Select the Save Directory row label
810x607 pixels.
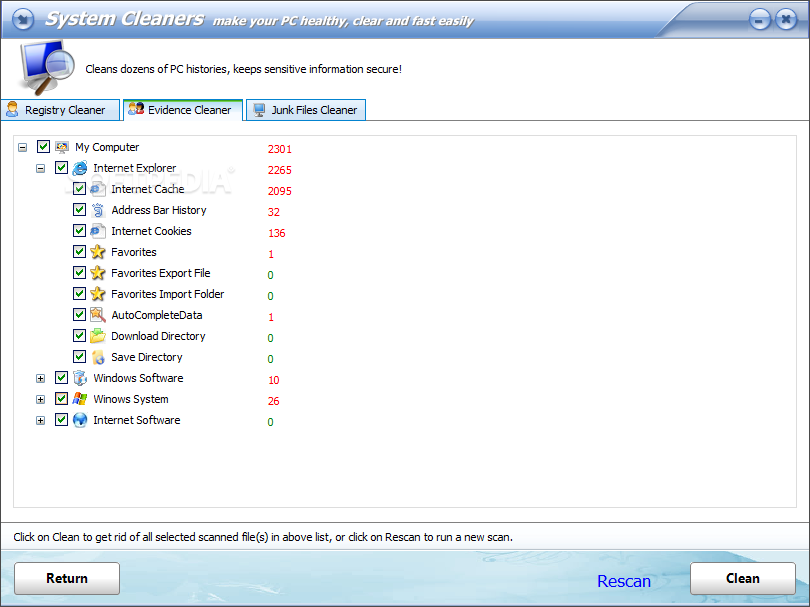tap(147, 357)
